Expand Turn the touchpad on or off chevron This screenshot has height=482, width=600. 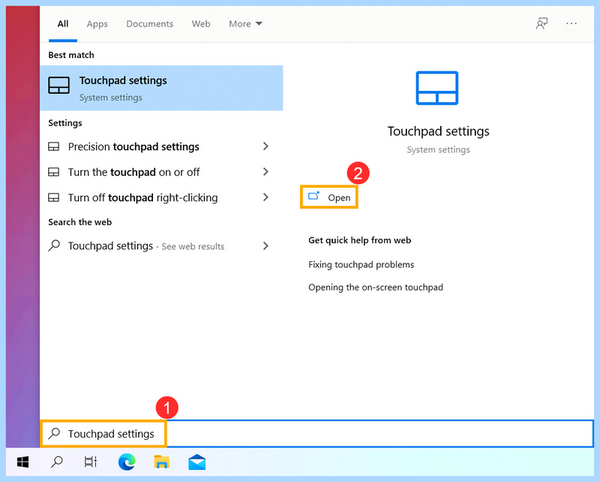pos(266,172)
